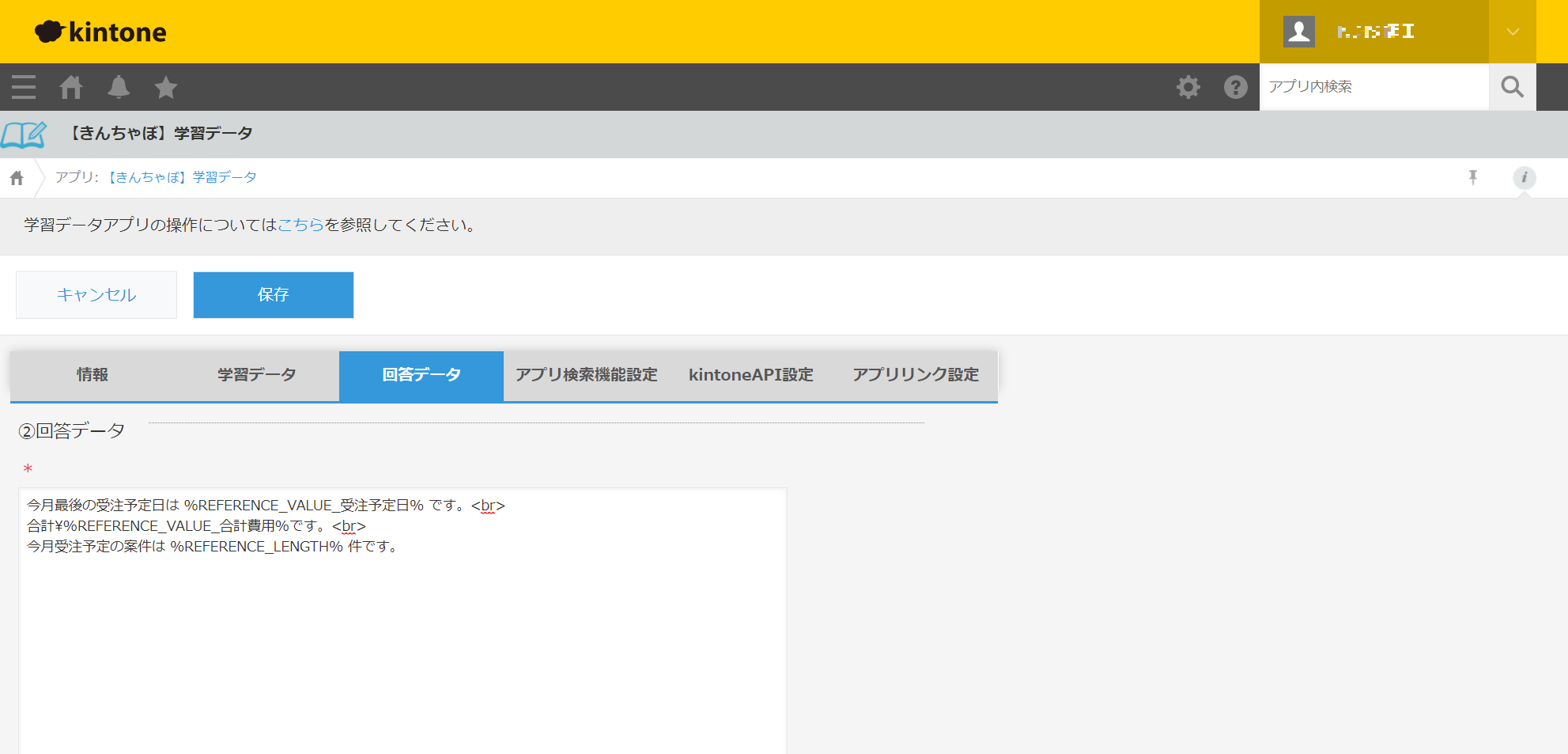Click the breadcrumb home icon
Screen dimensions: 1568x754
(x=17, y=178)
